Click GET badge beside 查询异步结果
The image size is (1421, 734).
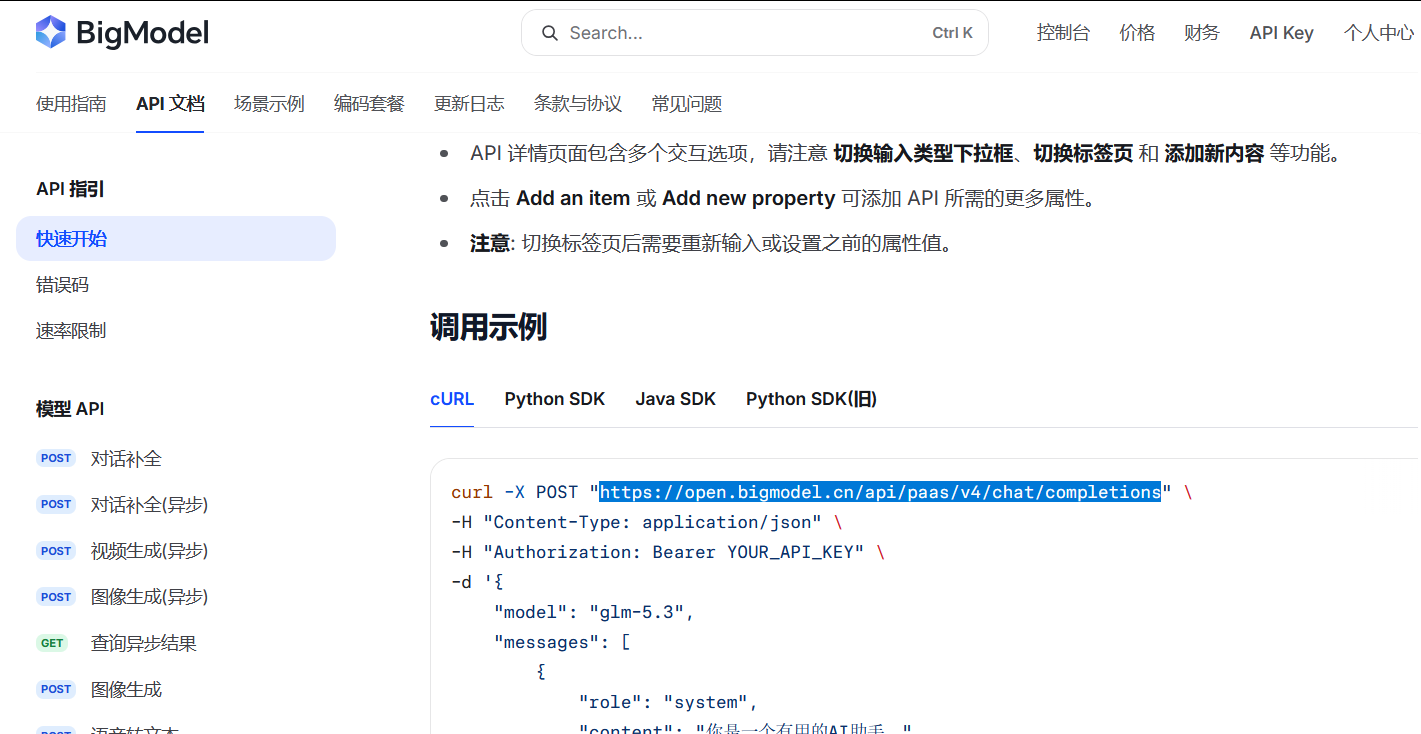[52, 643]
